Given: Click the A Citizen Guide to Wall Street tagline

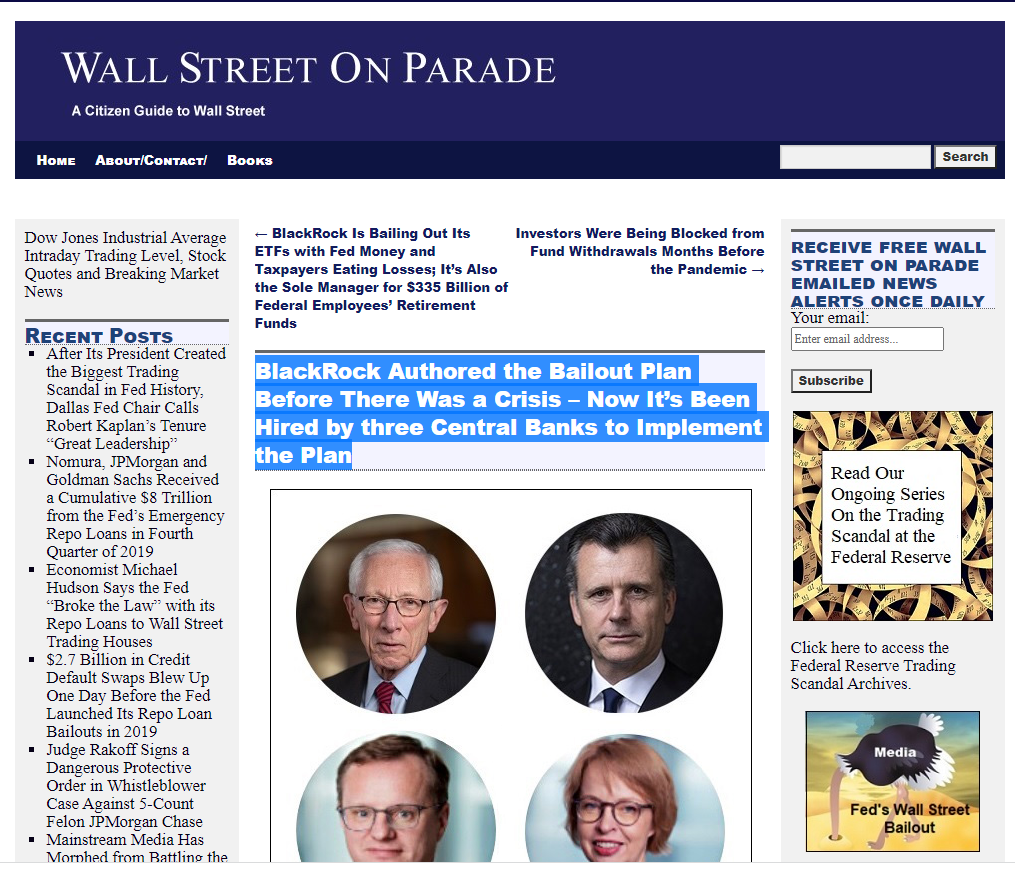Looking at the screenshot, I should pyautogui.click(x=168, y=111).
